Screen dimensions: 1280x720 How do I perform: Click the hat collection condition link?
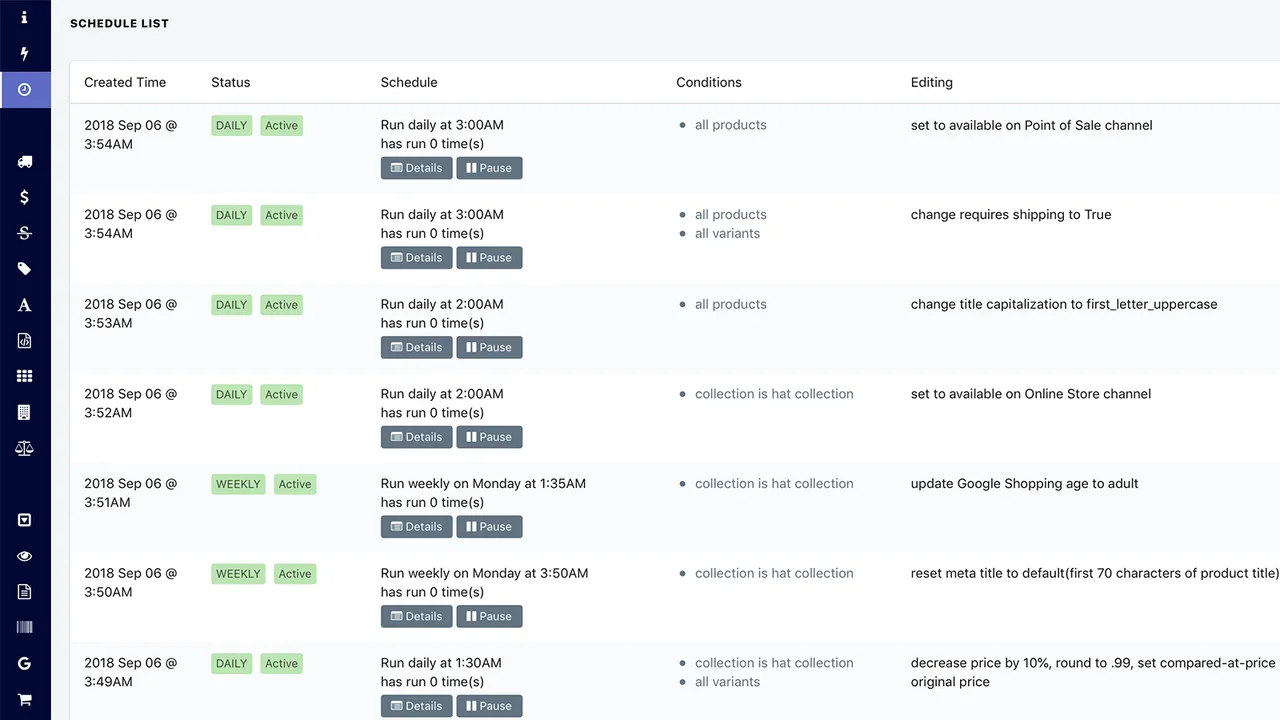pos(774,393)
